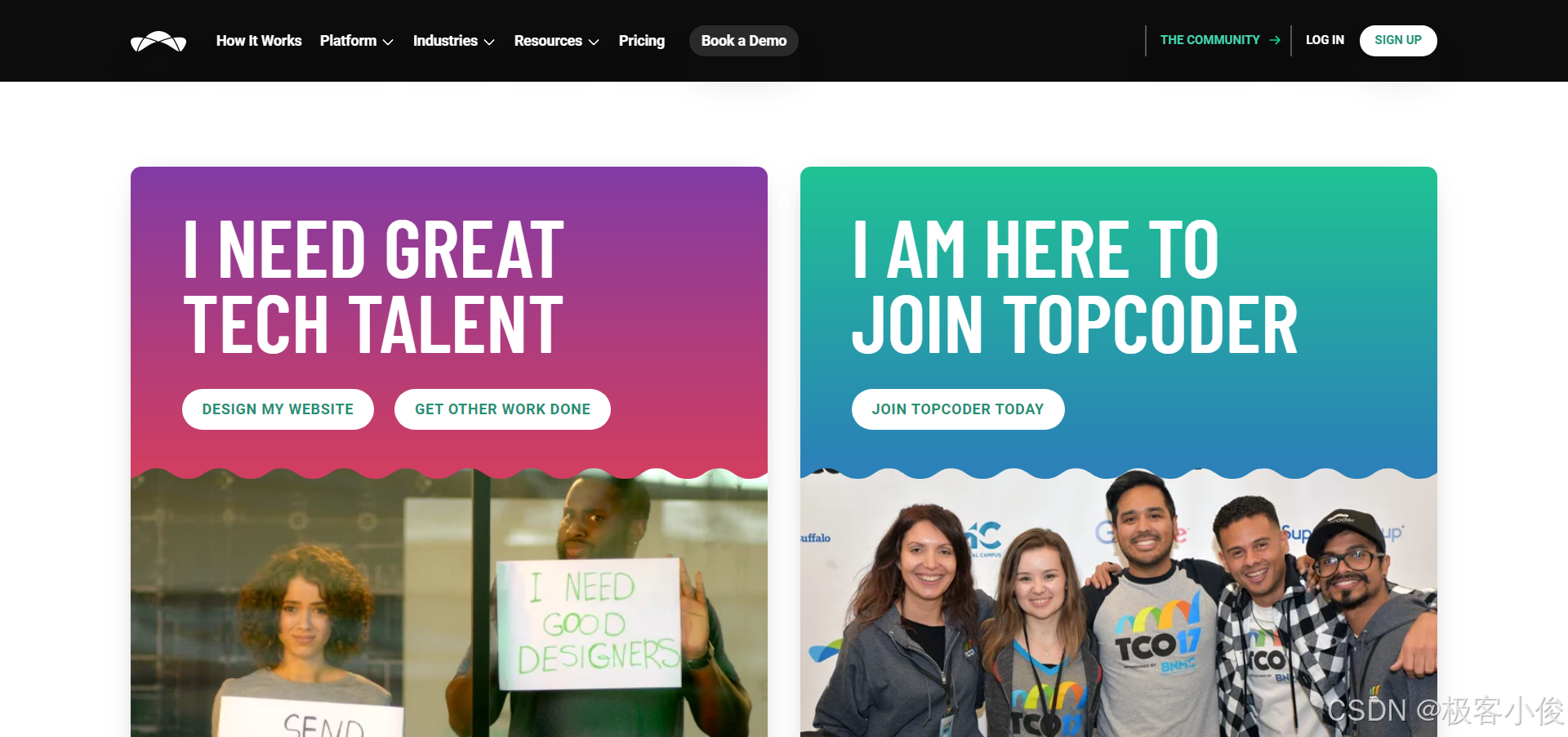Click the Log In link
The height and width of the screenshot is (737, 1568).
pos(1325,40)
